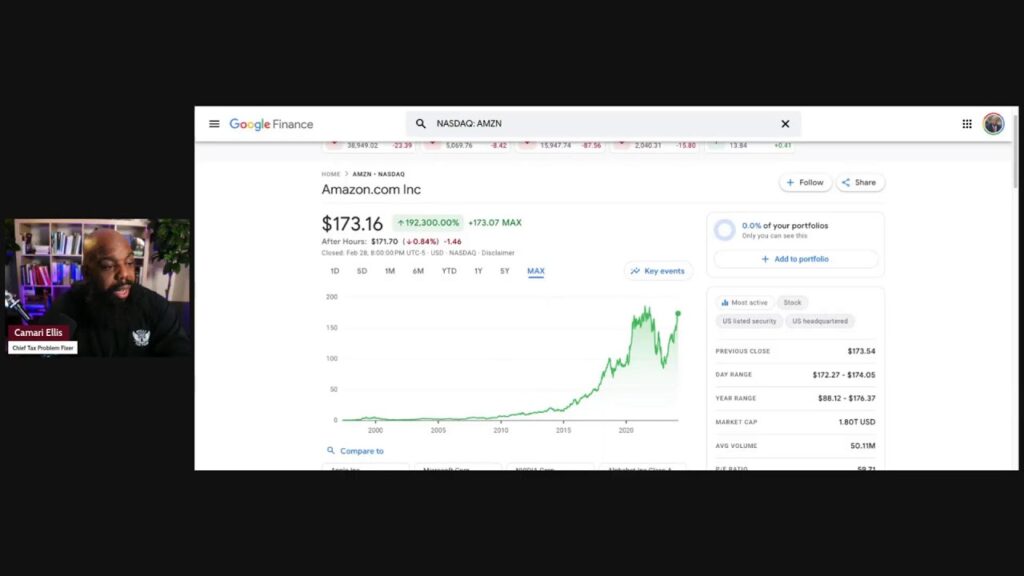Open the Google apps grid
The width and height of the screenshot is (1024, 576).
pos(967,124)
